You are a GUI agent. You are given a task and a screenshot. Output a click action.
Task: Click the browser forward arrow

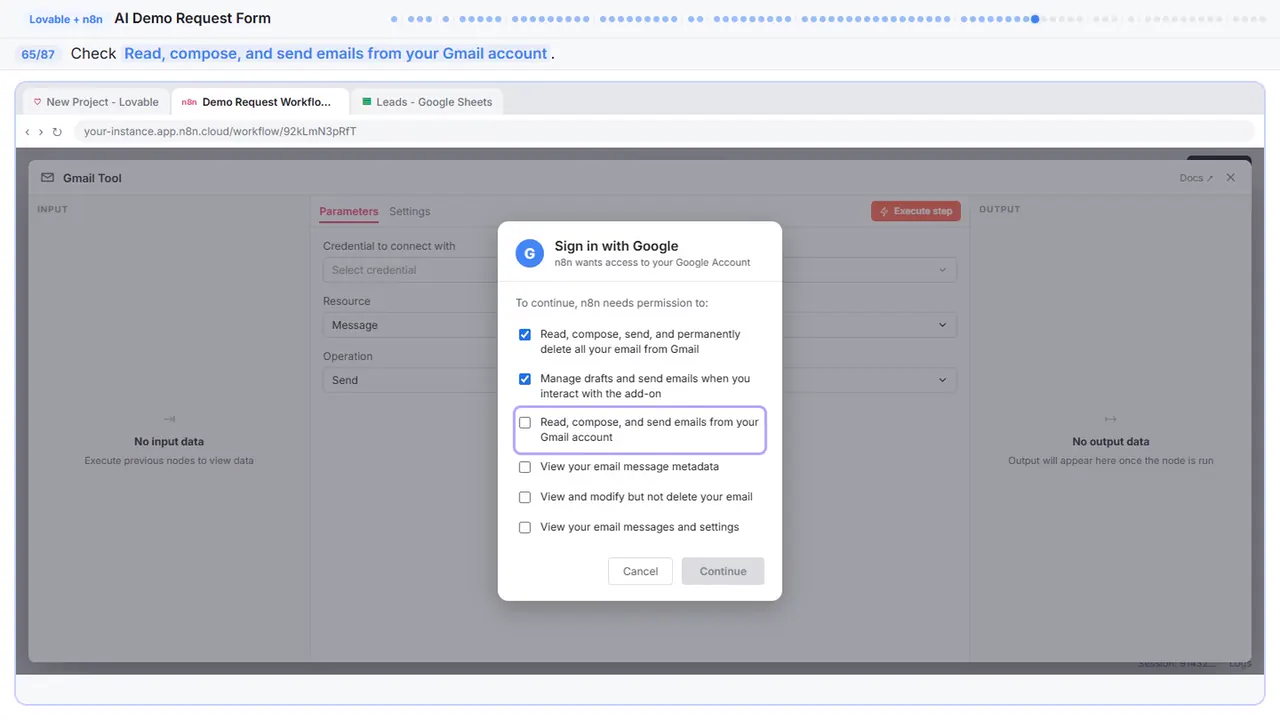(41, 132)
